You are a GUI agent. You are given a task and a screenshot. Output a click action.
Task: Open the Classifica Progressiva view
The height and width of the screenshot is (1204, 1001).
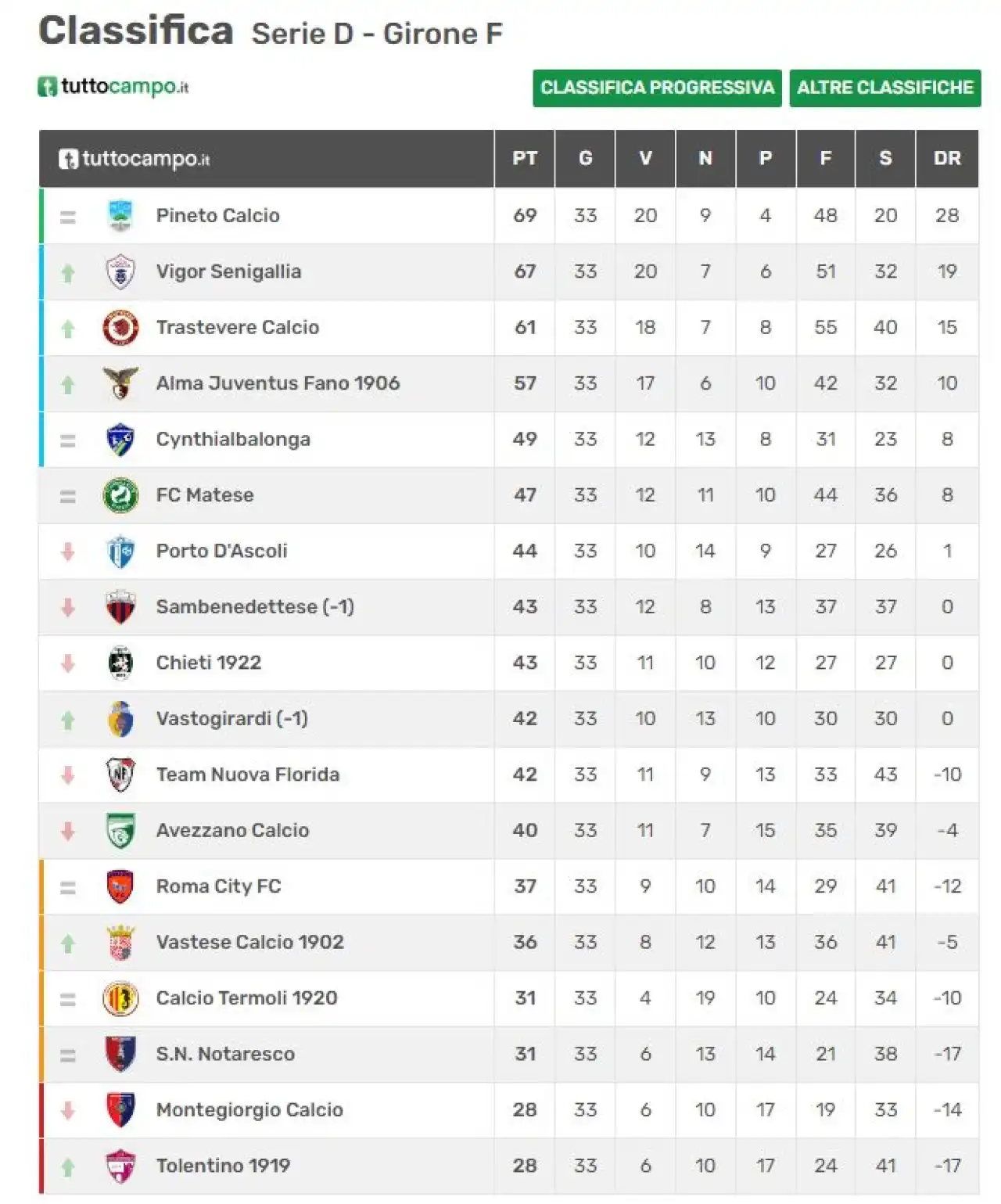pos(657,88)
